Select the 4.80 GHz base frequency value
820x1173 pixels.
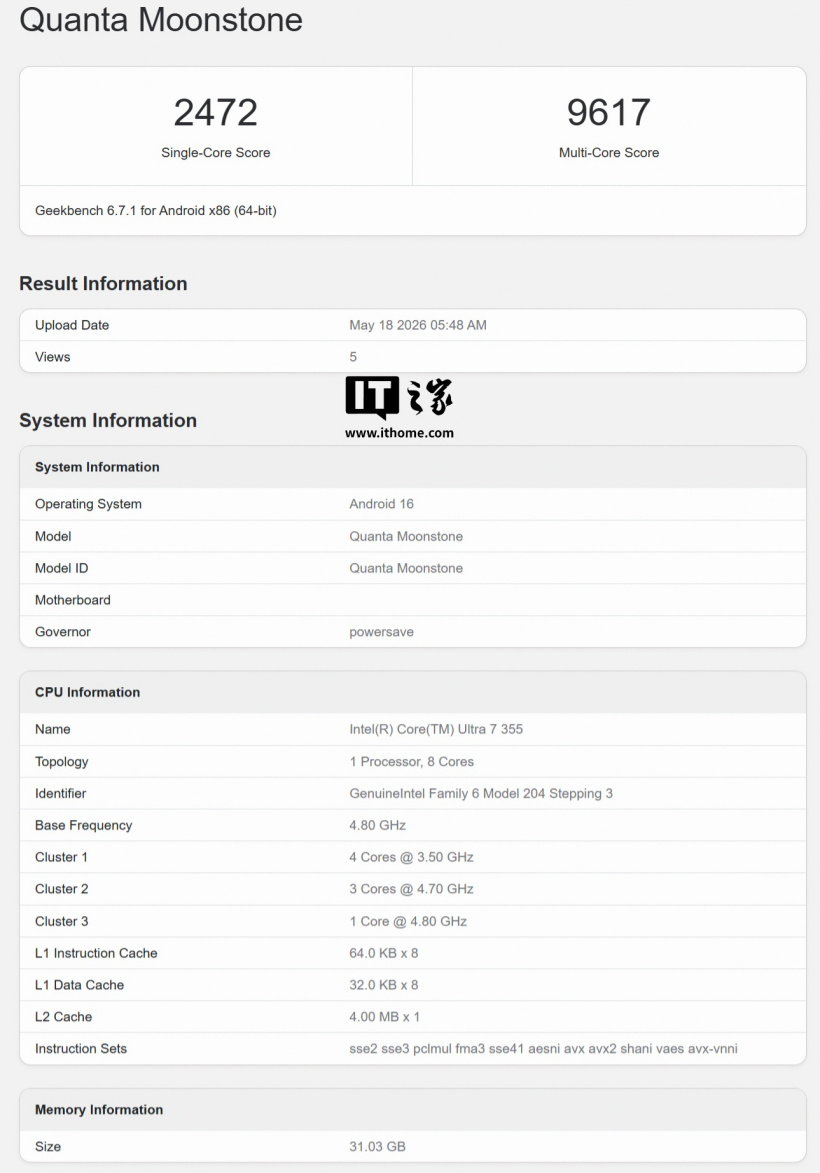[x=378, y=825]
